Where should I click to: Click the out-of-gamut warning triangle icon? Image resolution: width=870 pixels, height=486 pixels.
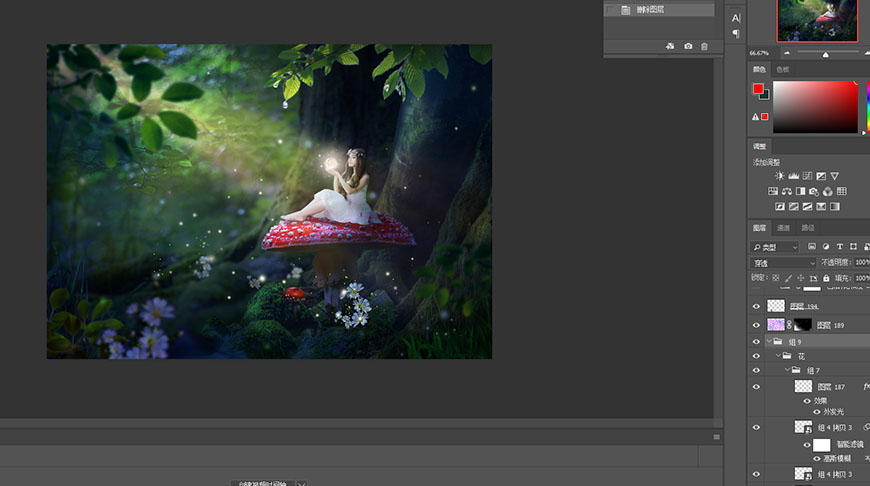(x=755, y=117)
